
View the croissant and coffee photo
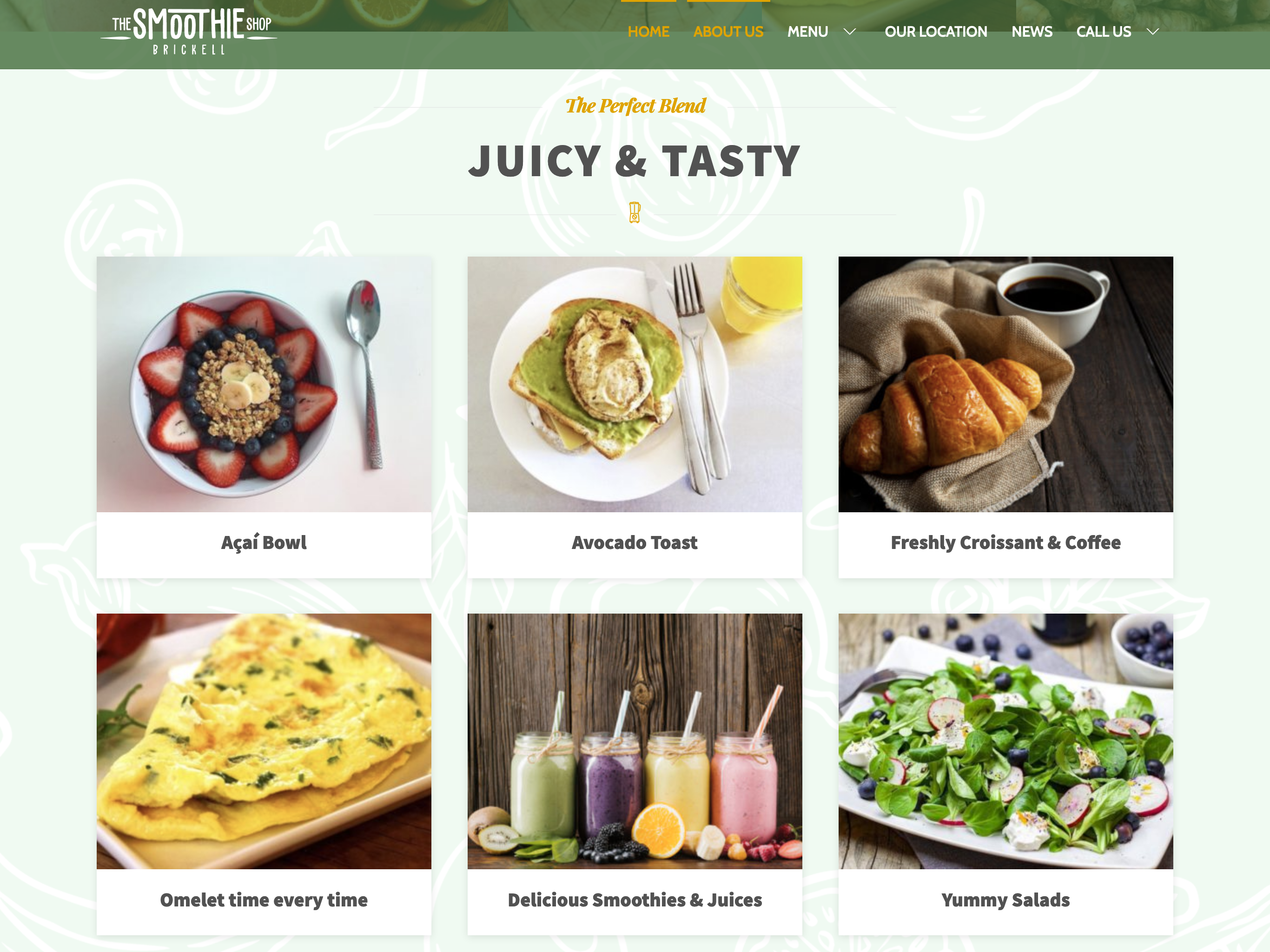pos(1006,384)
